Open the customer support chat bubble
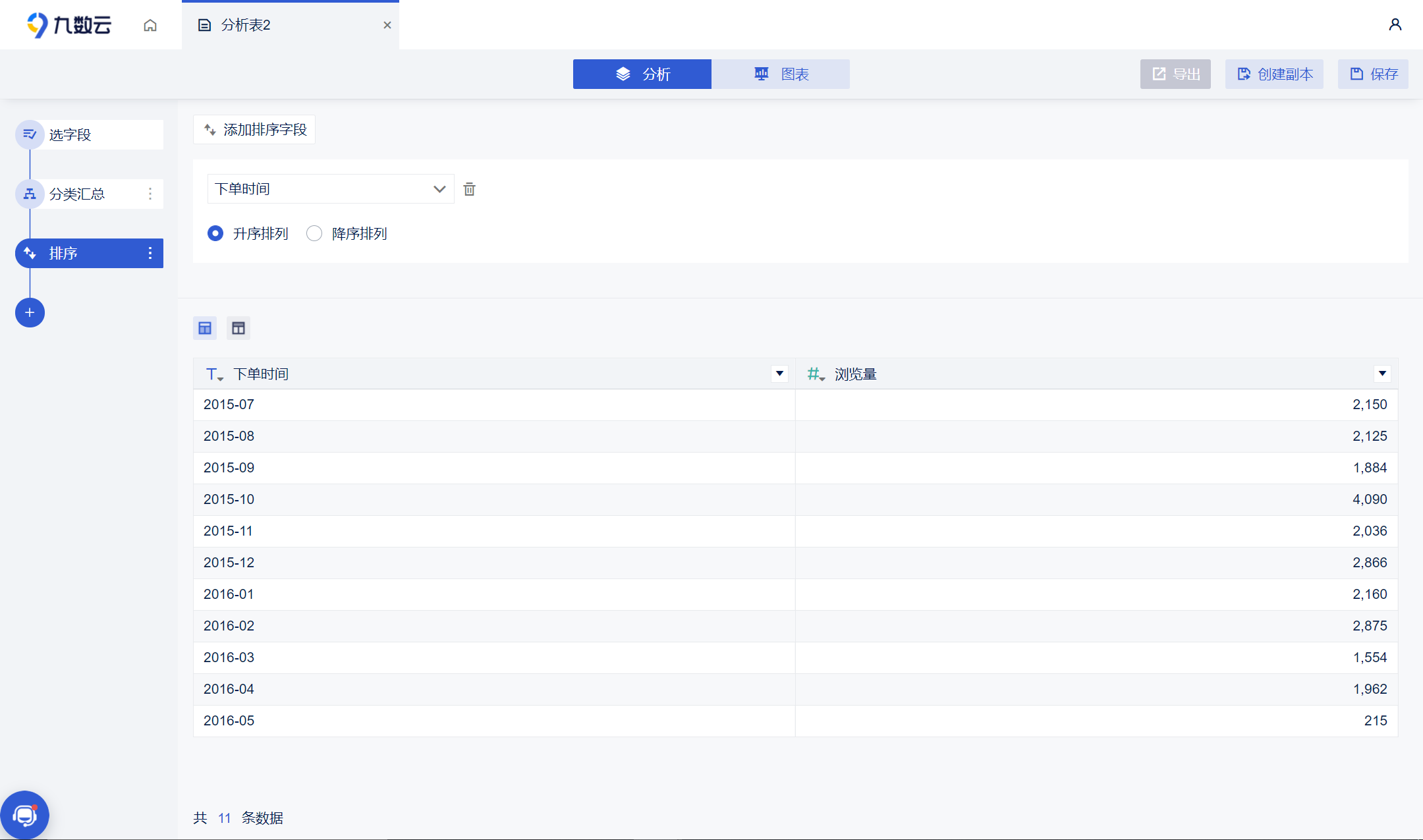The height and width of the screenshot is (840, 1423). pyautogui.click(x=25, y=815)
